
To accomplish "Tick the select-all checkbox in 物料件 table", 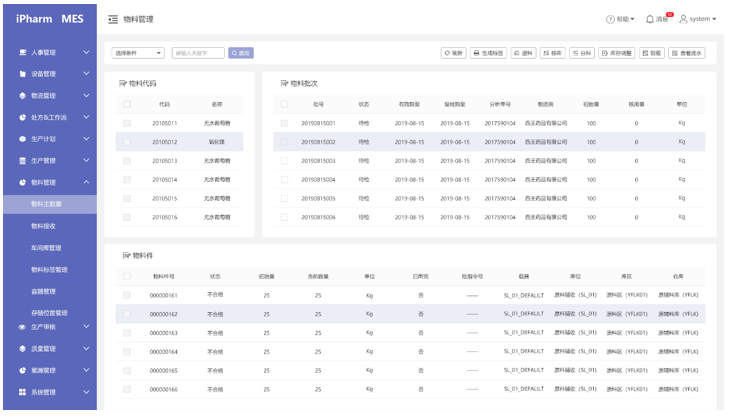I will [x=127, y=276].
